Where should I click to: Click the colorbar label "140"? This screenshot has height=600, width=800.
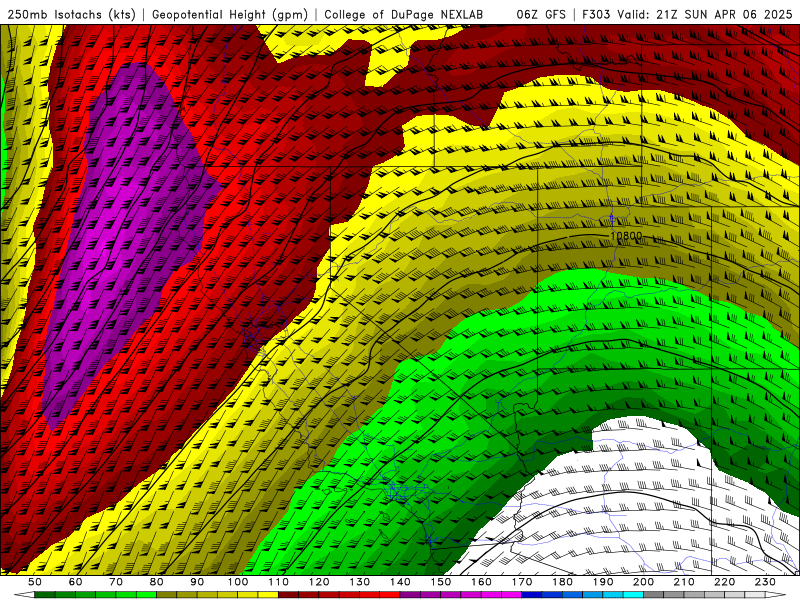pyautogui.click(x=400, y=582)
